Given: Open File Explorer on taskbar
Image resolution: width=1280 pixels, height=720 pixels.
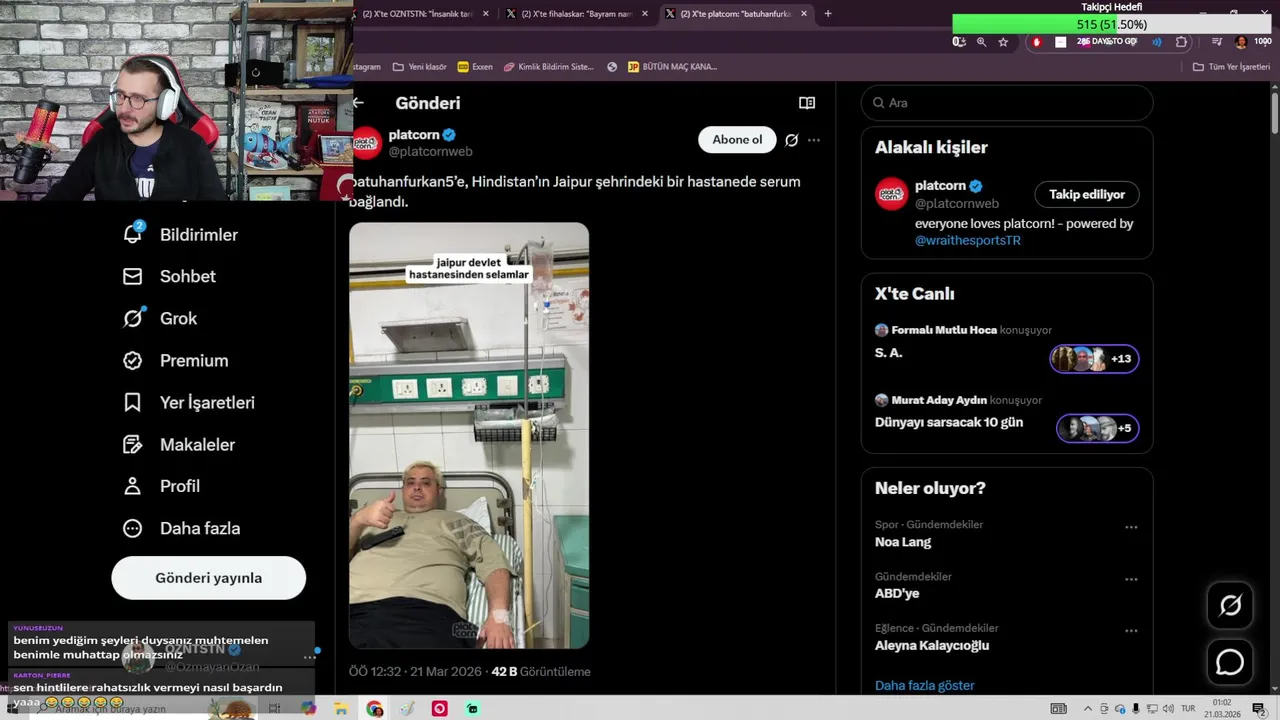Looking at the screenshot, I should click(x=341, y=709).
